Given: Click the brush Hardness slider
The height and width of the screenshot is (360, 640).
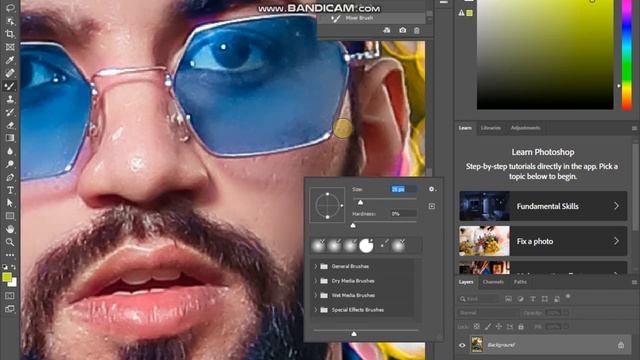Looking at the screenshot, I should click(x=384, y=222).
